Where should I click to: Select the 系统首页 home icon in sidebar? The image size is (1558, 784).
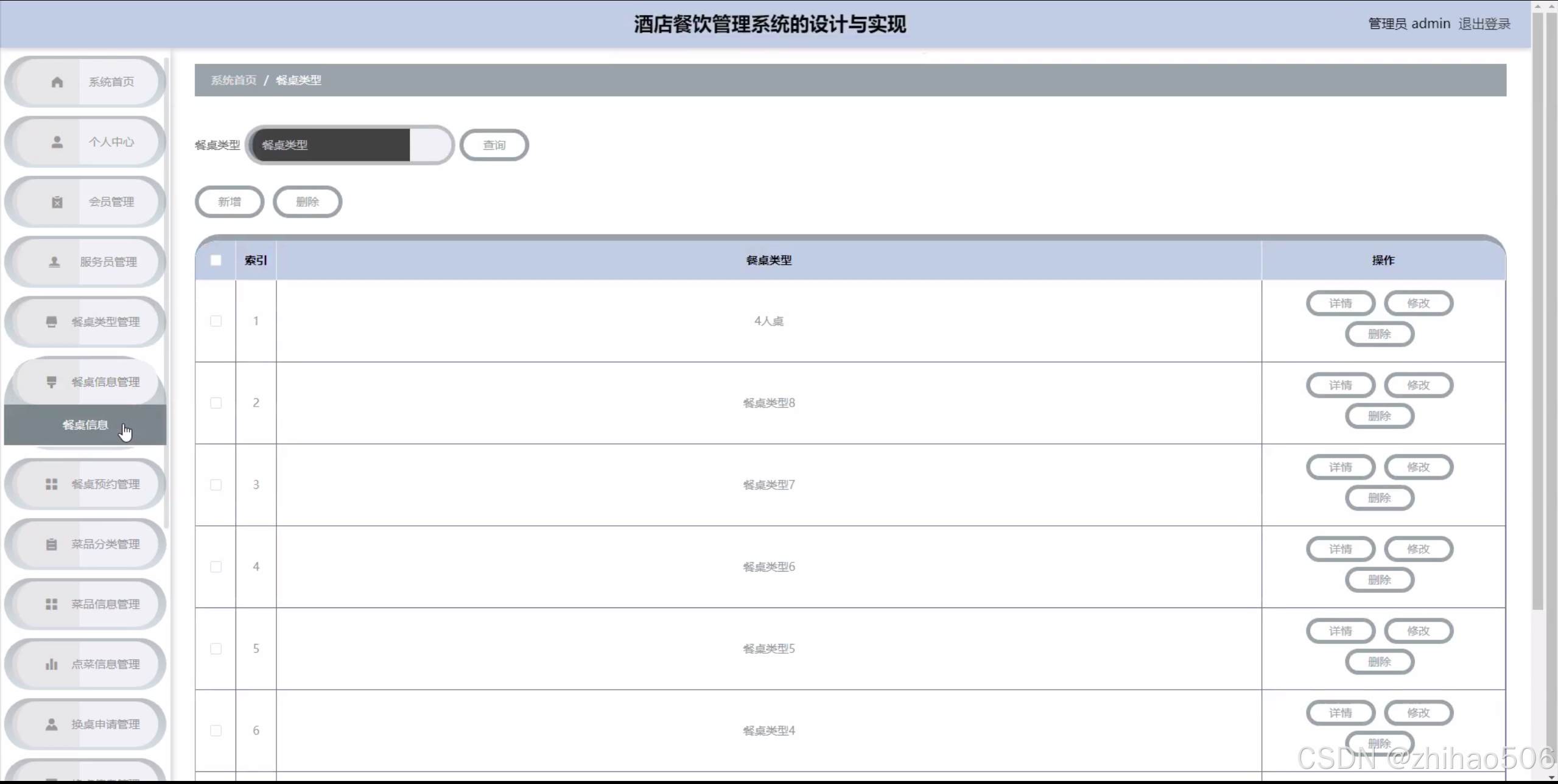(x=57, y=81)
